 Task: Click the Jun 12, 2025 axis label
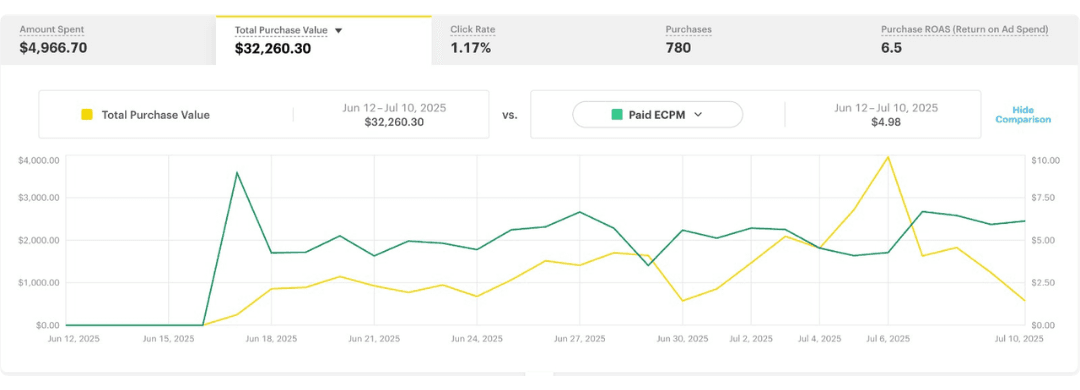73,339
